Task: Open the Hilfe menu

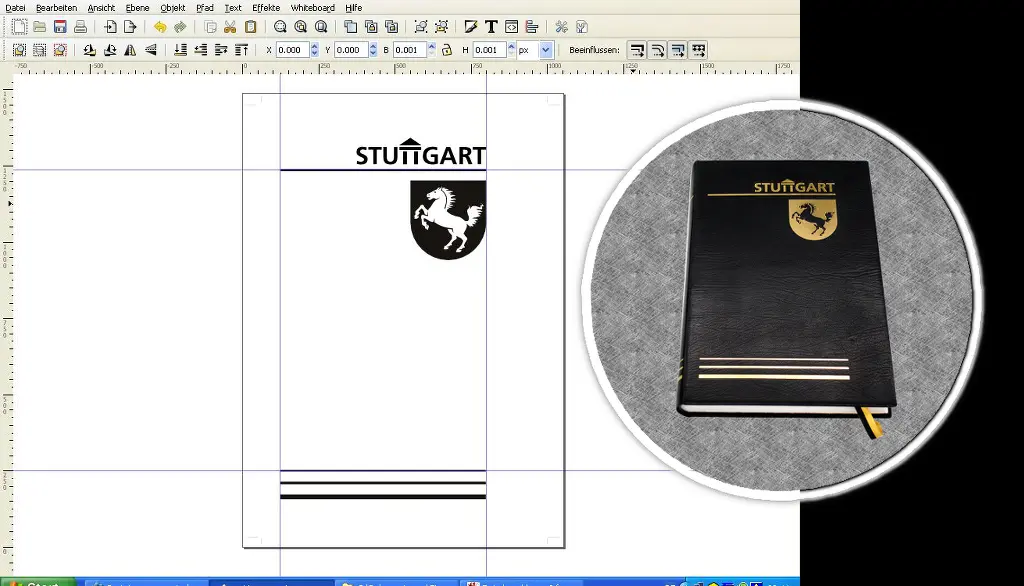Action: tap(353, 8)
